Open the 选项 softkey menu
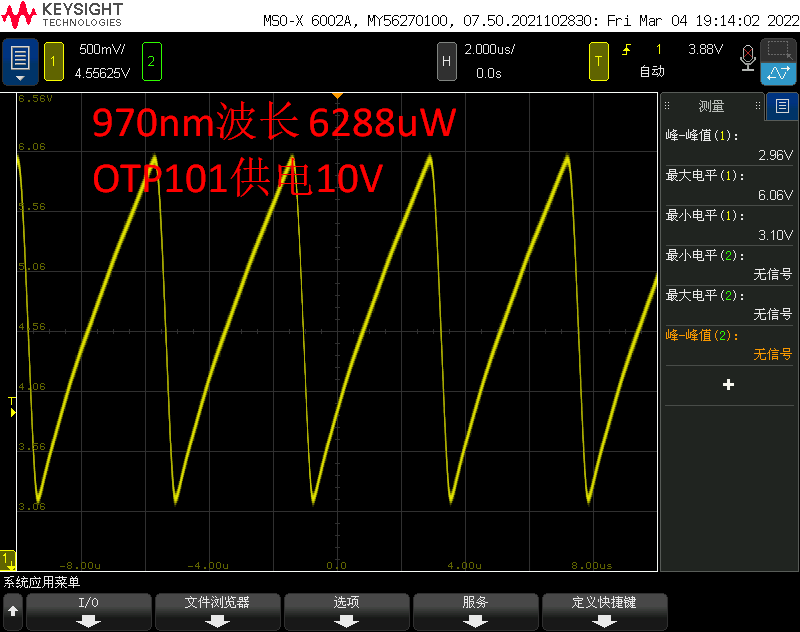800x632 pixels. [x=347, y=612]
